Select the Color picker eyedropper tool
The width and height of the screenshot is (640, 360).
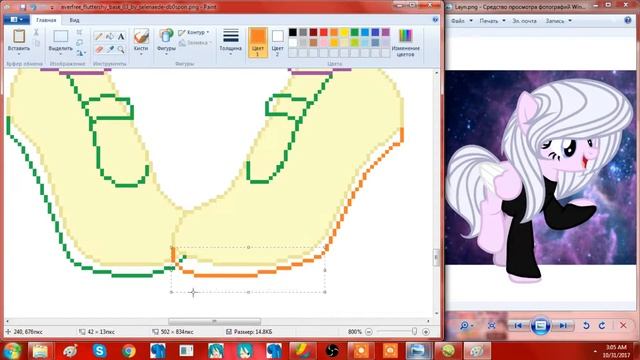(110, 49)
